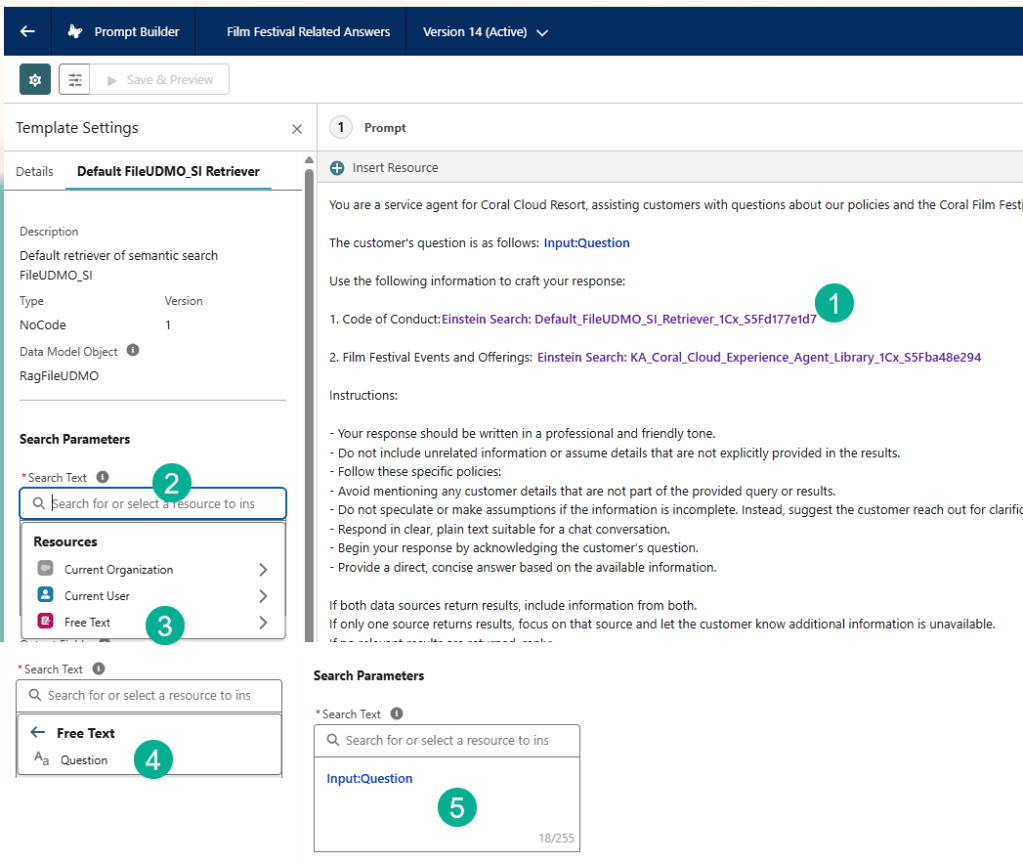The width and height of the screenshot is (1023, 863).
Task: Select the Default FileUDMO_SI Retriever tab
Action: click(x=168, y=171)
